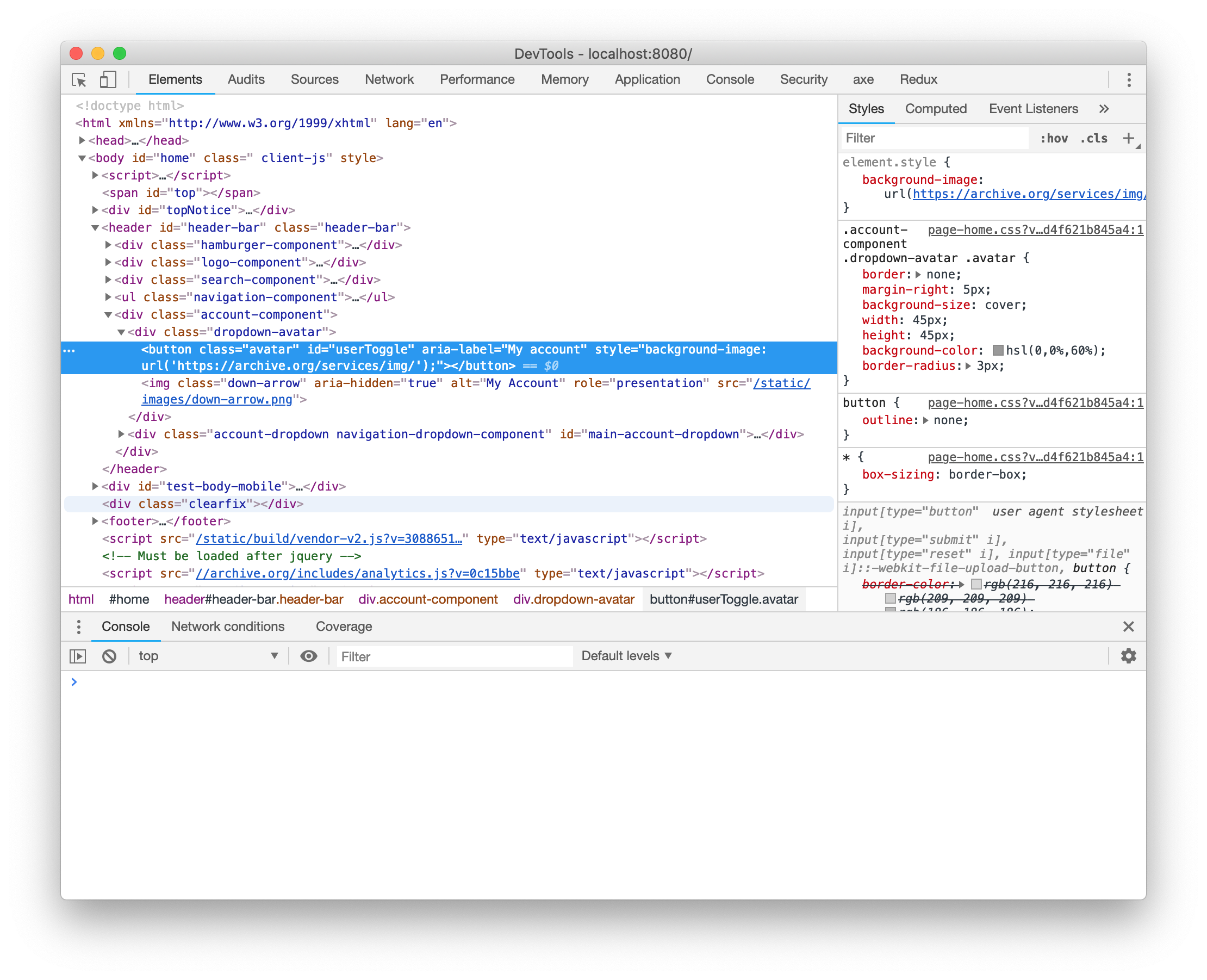Viewport: 1207px width, 980px height.
Task: Clear the console messages
Action: coord(109,656)
